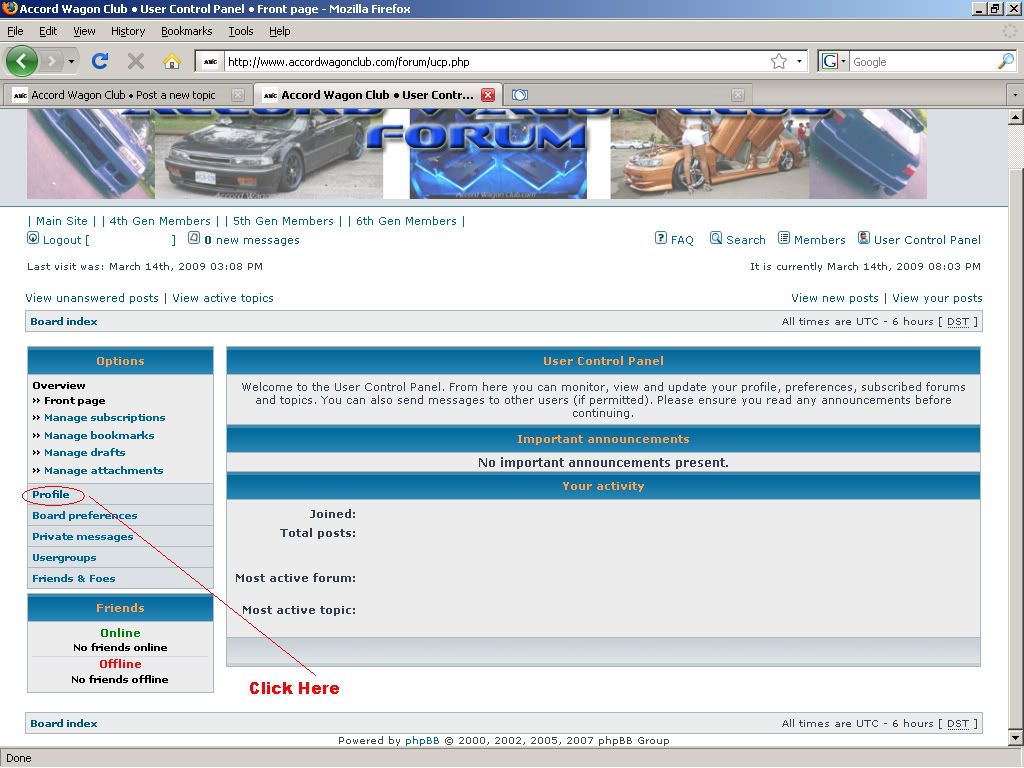Bookmark this page with the star icon

pyautogui.click(x=778, y=61)
